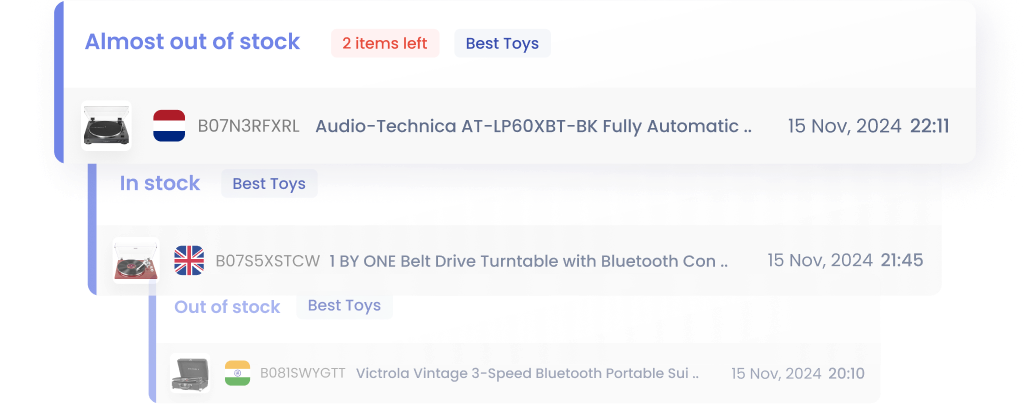
Task: Click the United Kingdom flag icon
Action: [x=189, y=260]
